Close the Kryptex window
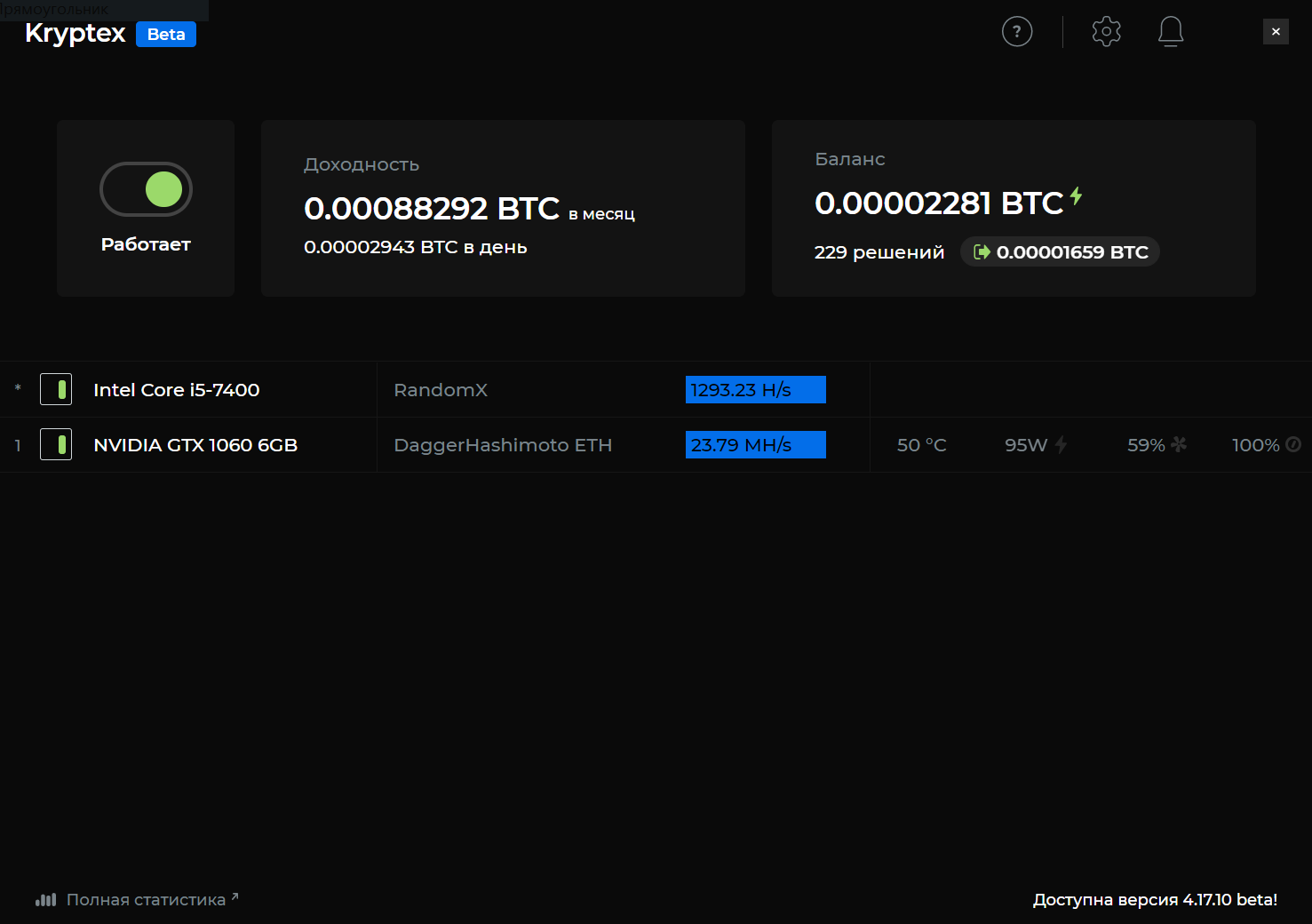Image resolution: width=1312 pixels, height=924 pixels. [1276, 31]
